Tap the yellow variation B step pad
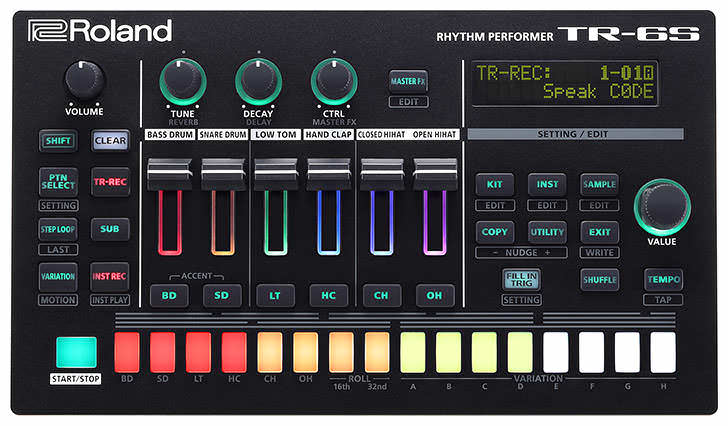 click(448, 352)
